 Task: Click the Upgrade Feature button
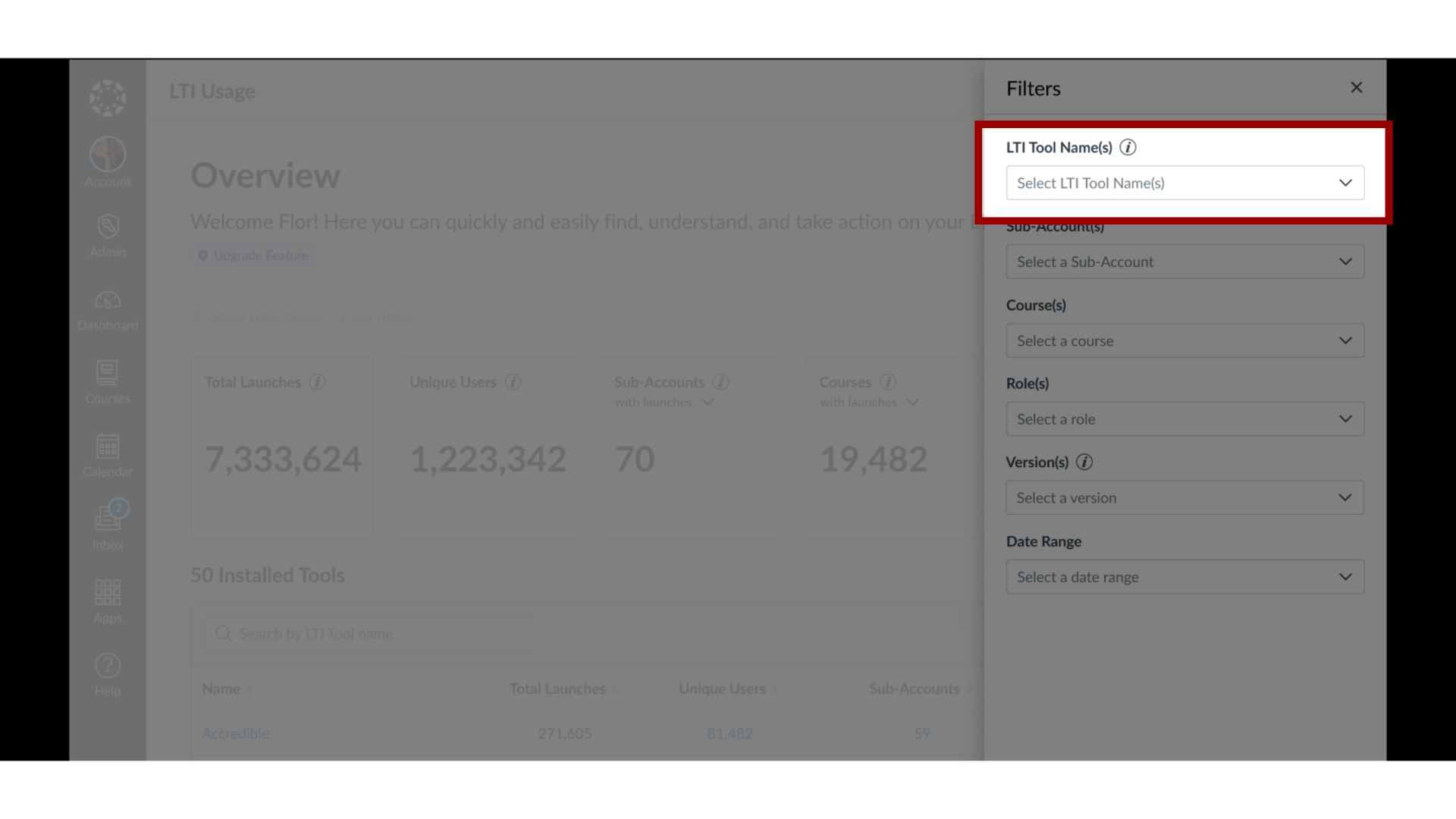253,256
